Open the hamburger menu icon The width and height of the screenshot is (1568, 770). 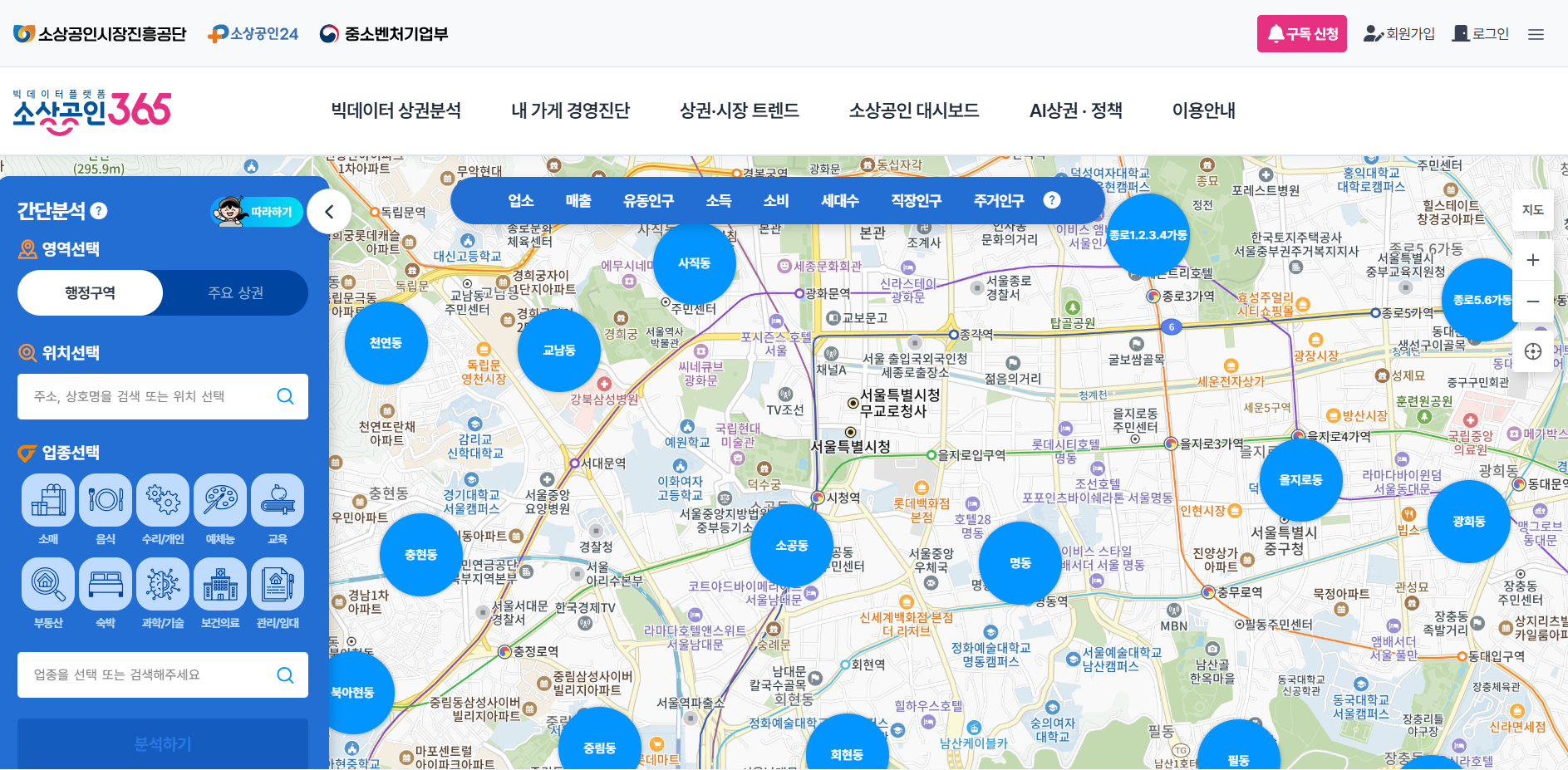(1536, 34)
